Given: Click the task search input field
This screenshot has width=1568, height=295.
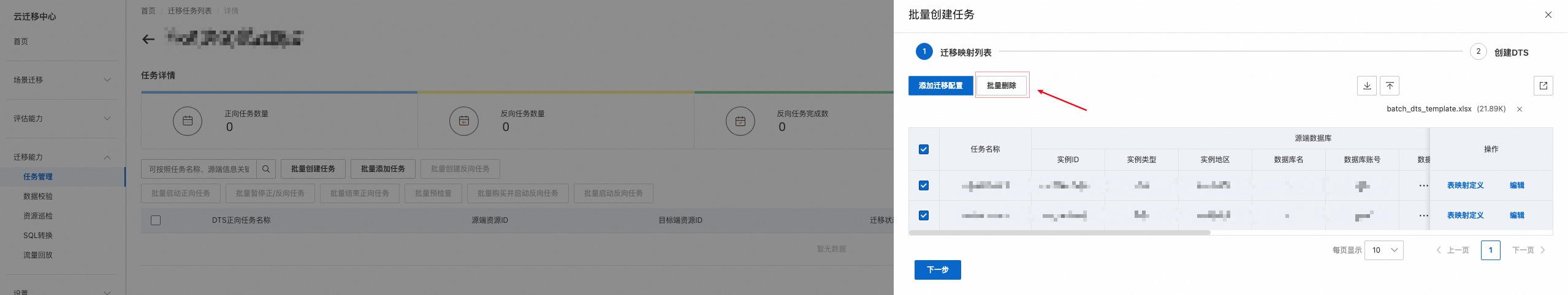Looking at the screenshot, I should point(199,169).
